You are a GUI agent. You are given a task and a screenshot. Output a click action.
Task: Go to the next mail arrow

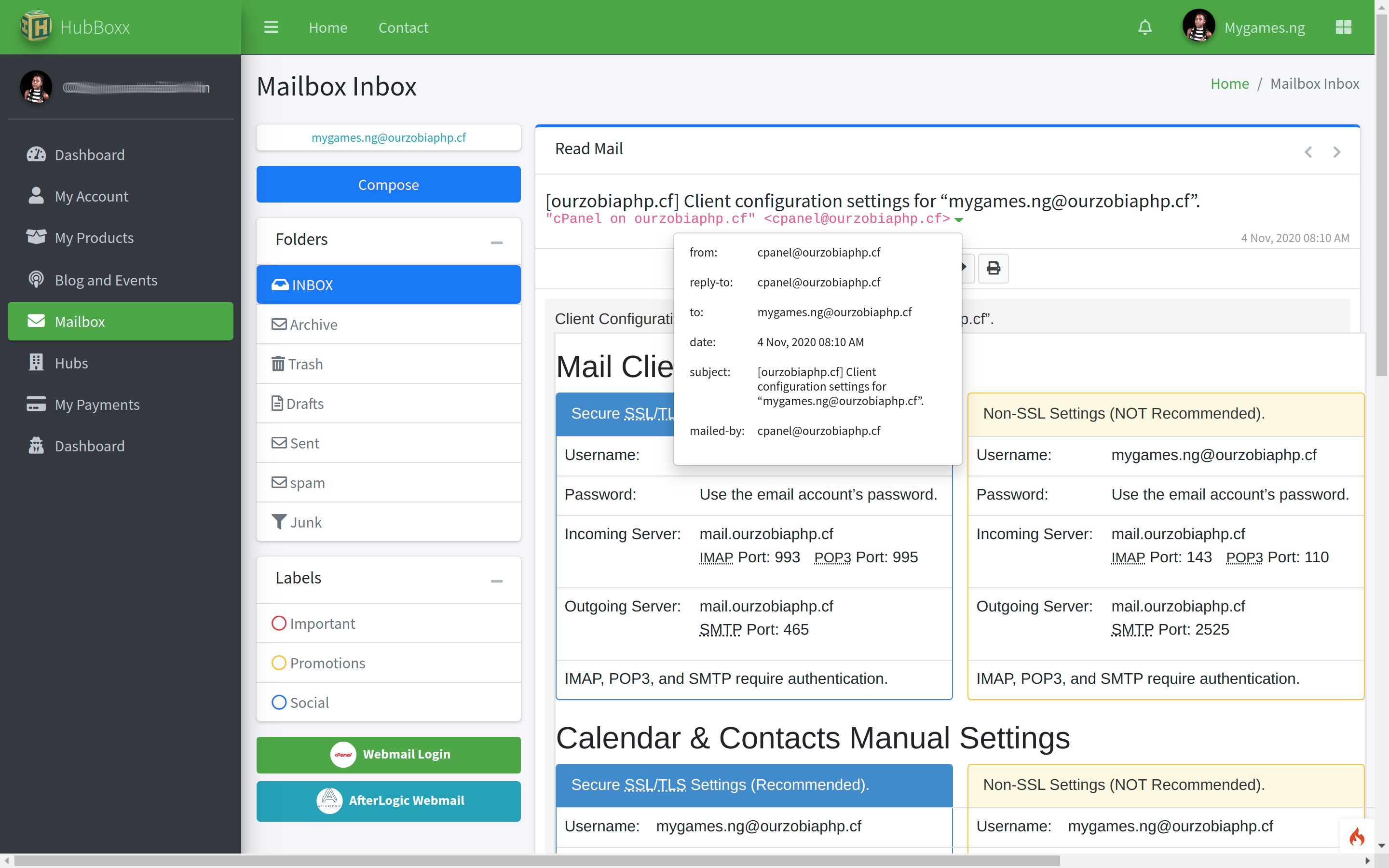(1337, 152)
